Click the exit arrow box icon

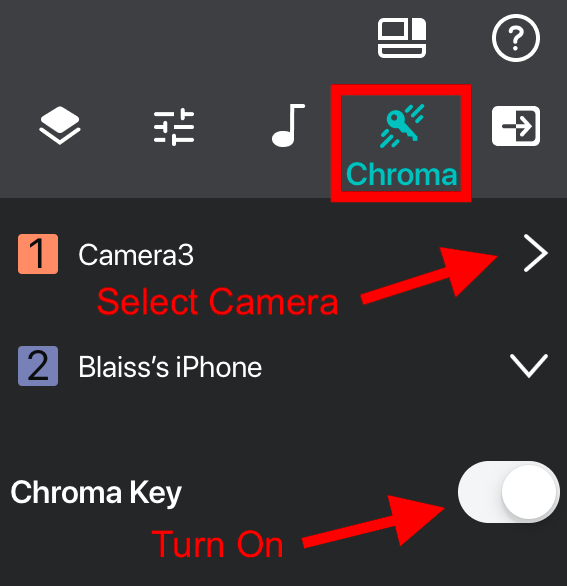tap(516, 126)
